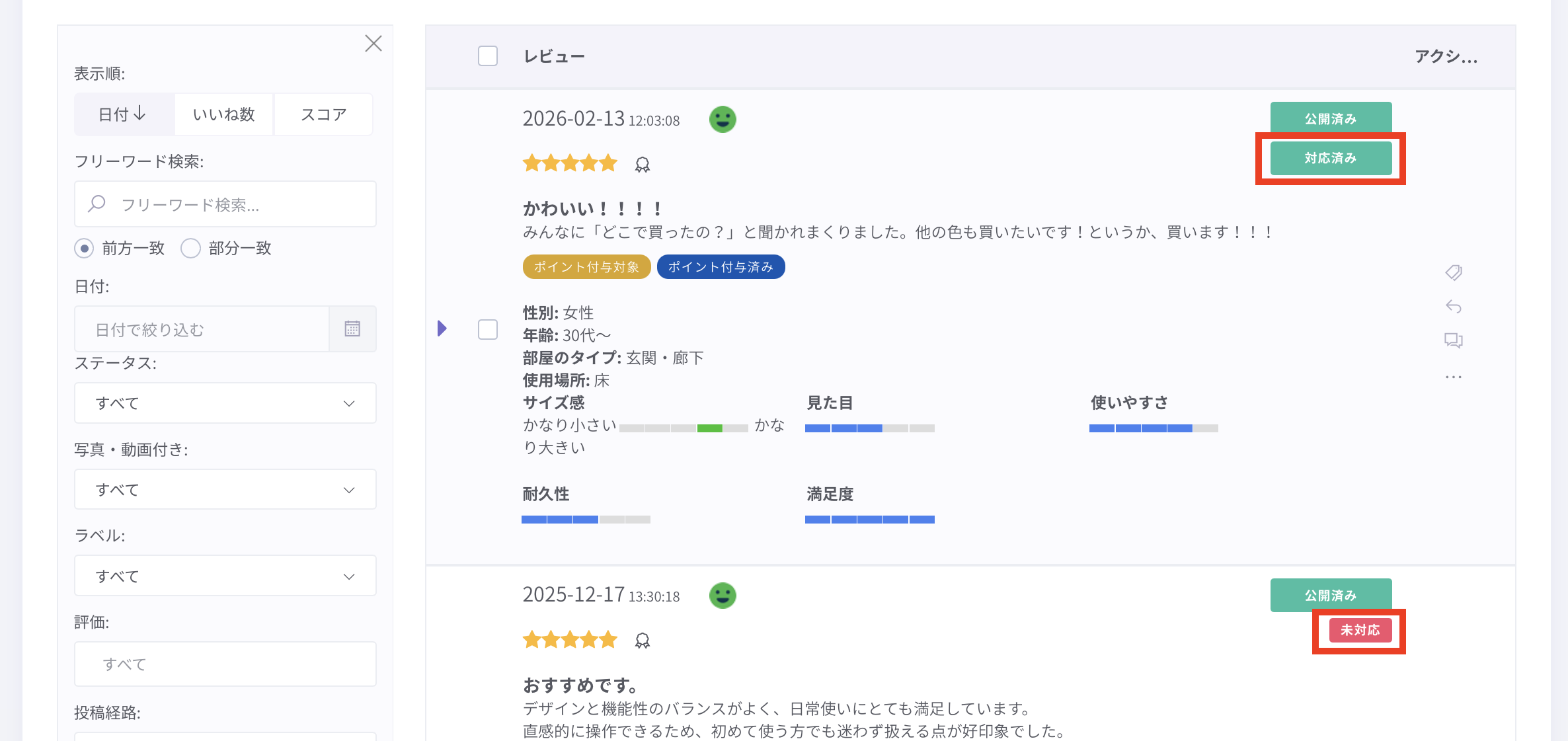1568x741 pixels.
Task: Open the ステータス dropdown
Action: pyautogui.click(x=225, y=403)
